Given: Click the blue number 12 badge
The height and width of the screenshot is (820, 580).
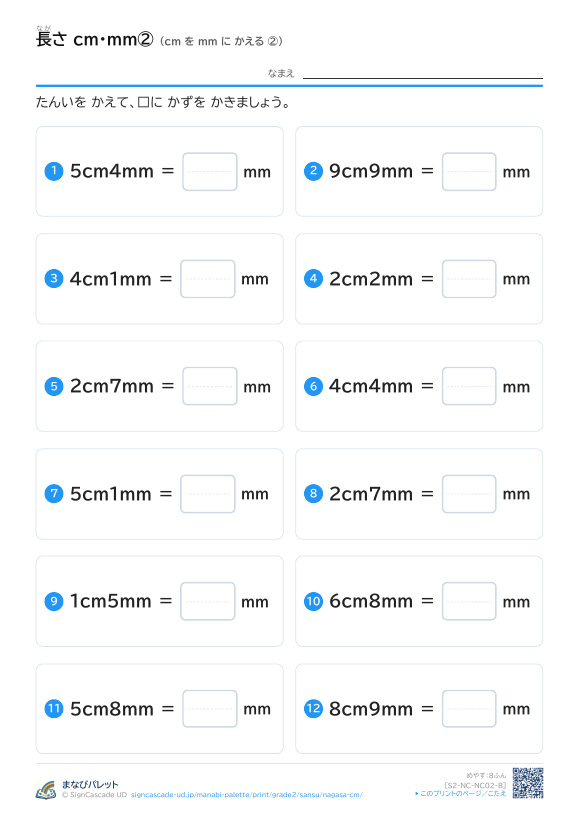Looking at the screenshot, I should pos(313,709).
